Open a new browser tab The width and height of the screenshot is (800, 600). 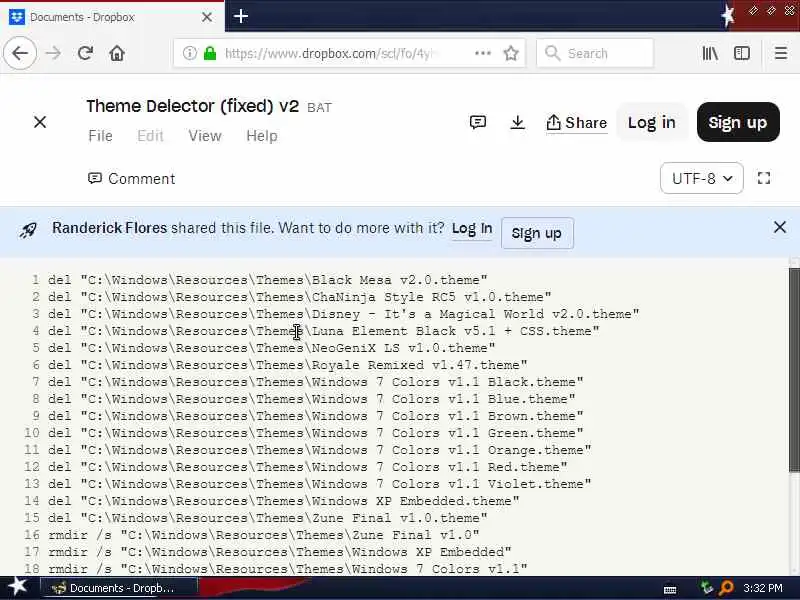[x=241, y=16]
